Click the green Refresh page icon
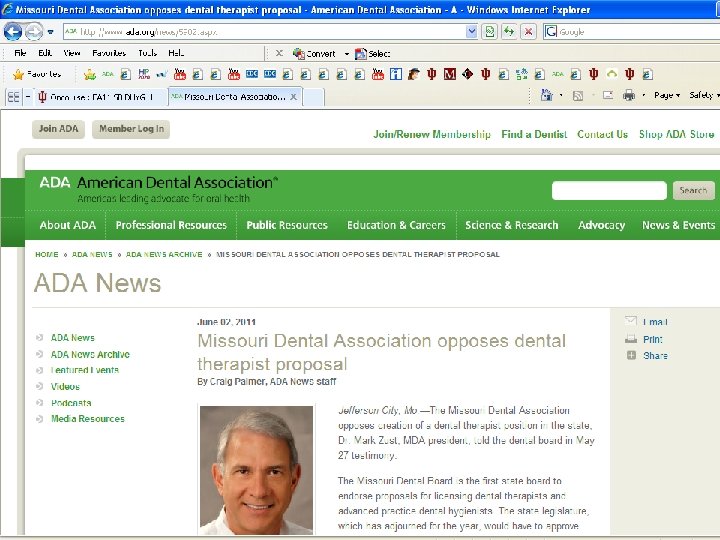Viewport: 720px width, 540px height. pos(509,32)
